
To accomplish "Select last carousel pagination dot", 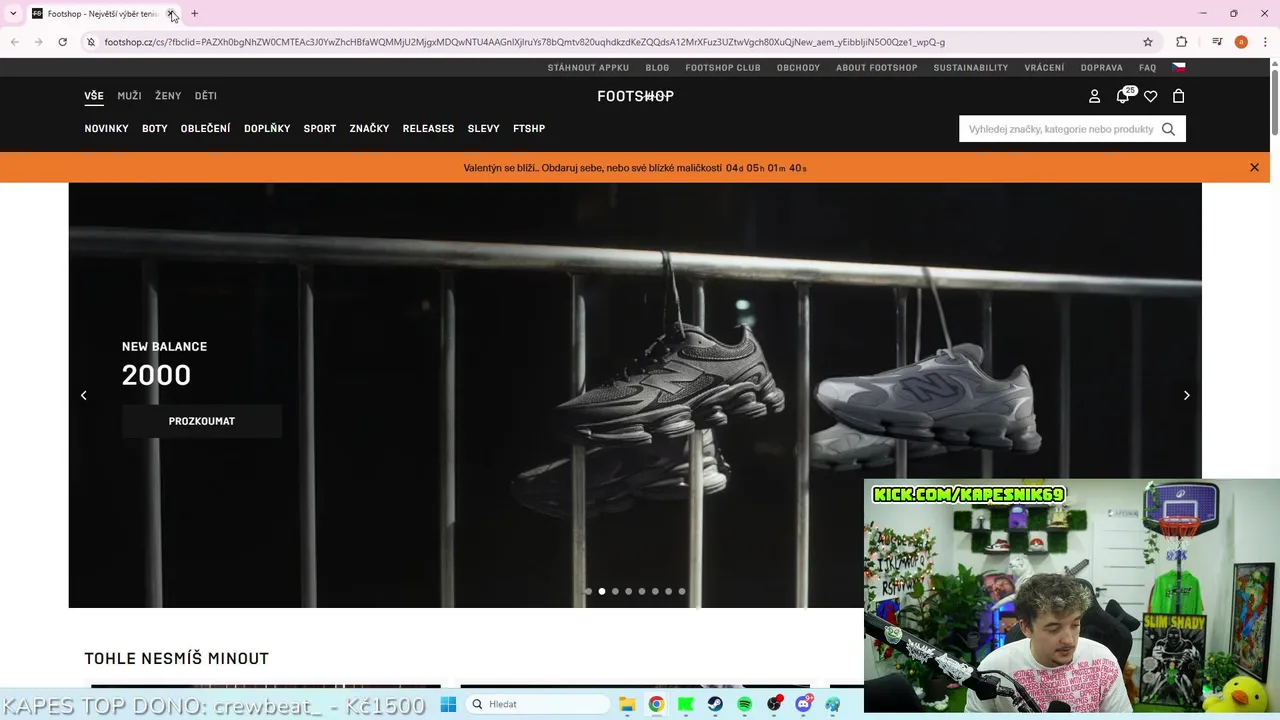I will point(682,591).
